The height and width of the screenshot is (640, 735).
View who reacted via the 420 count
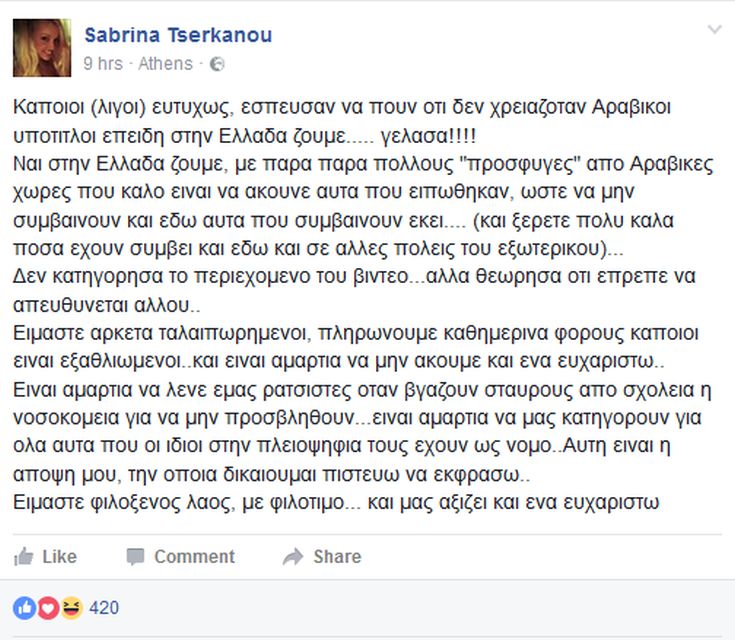pyautogui.click(x=104, y=608)
